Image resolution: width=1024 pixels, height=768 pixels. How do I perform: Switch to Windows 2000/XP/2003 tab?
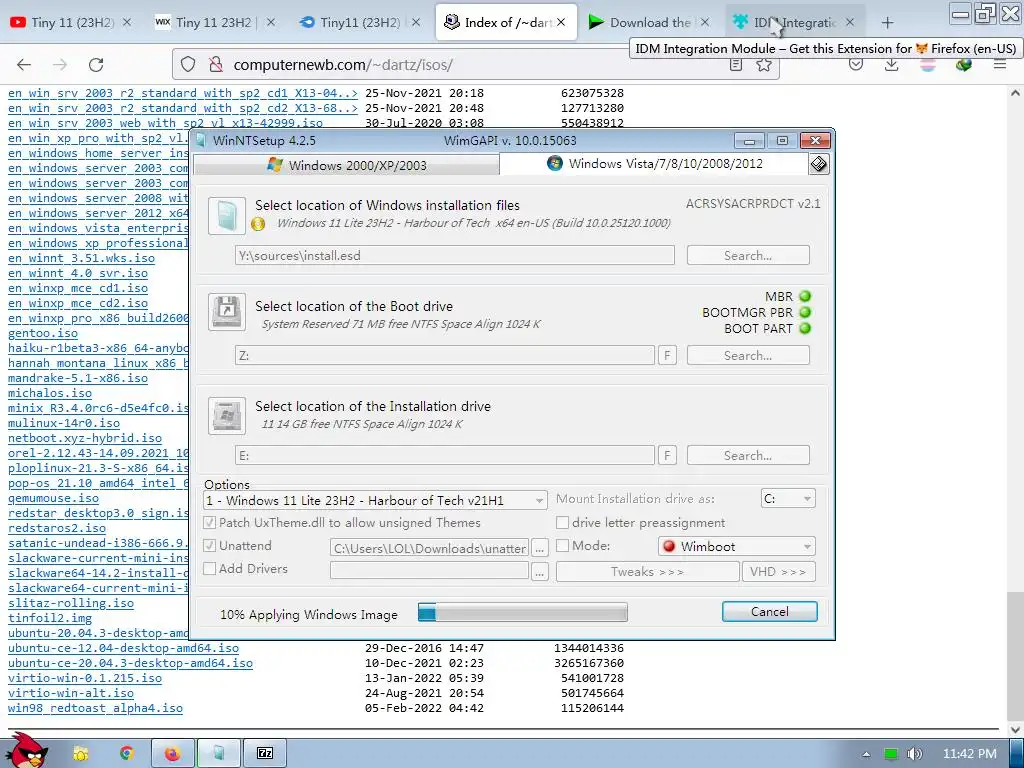[x=347, y=165]
